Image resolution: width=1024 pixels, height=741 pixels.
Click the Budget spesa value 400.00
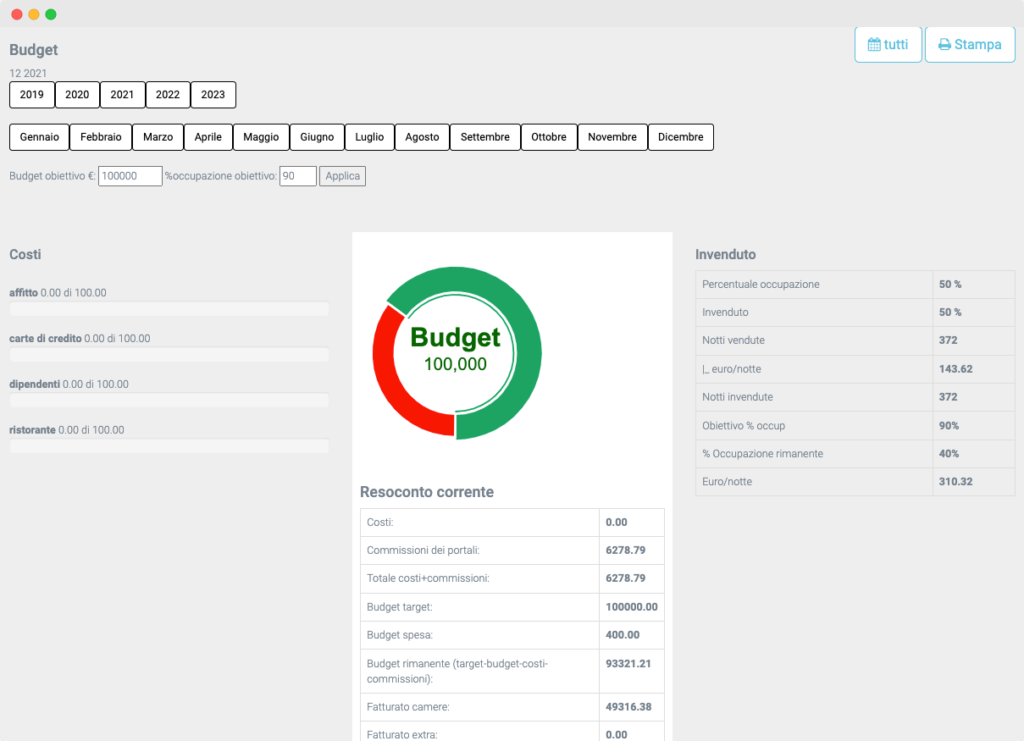click(623, 635)
